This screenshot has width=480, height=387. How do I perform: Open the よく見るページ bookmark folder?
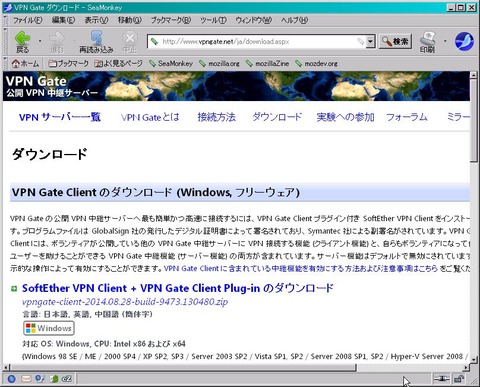coord(118,63)
